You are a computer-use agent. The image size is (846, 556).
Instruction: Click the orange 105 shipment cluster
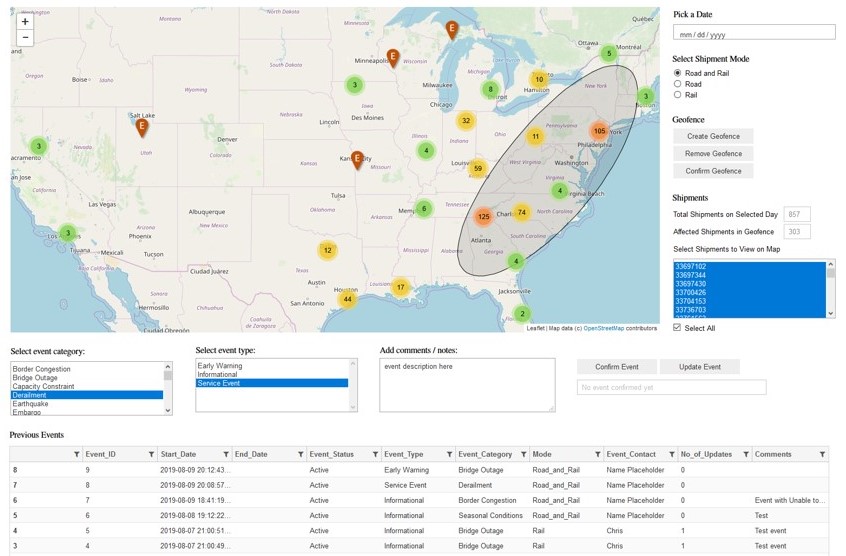coord(599,131)
